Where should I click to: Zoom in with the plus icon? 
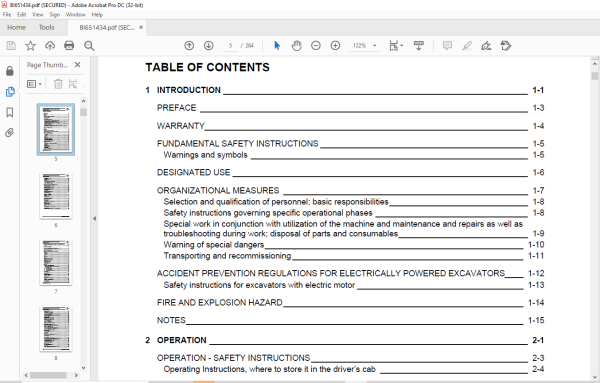point(335,46)
